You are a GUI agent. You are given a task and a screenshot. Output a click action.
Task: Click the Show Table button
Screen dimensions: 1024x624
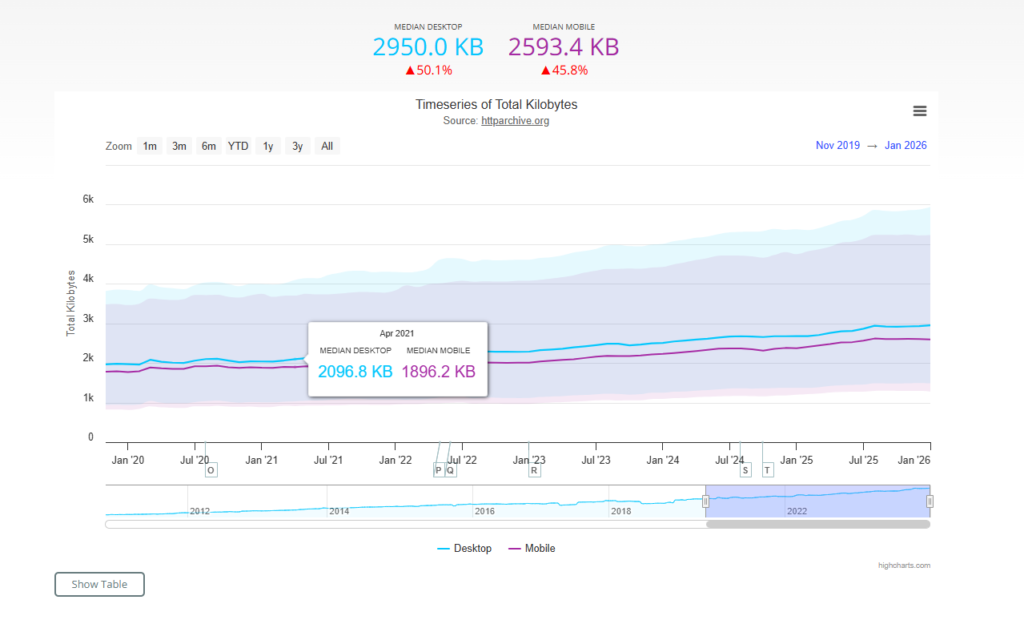pyautogui.click(x=99, y=584)
